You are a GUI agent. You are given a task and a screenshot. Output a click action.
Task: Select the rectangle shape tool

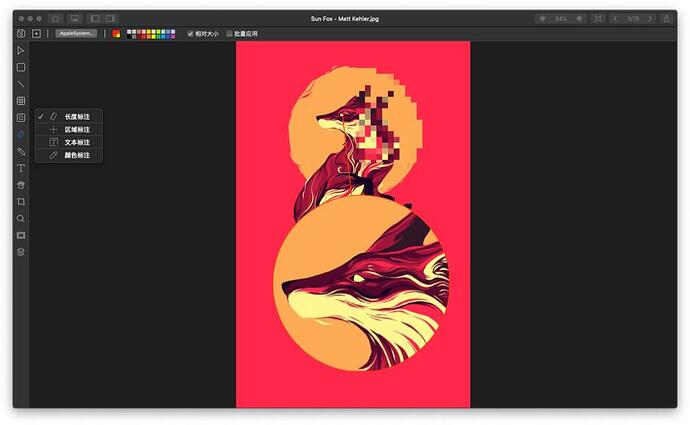[21, 67]
